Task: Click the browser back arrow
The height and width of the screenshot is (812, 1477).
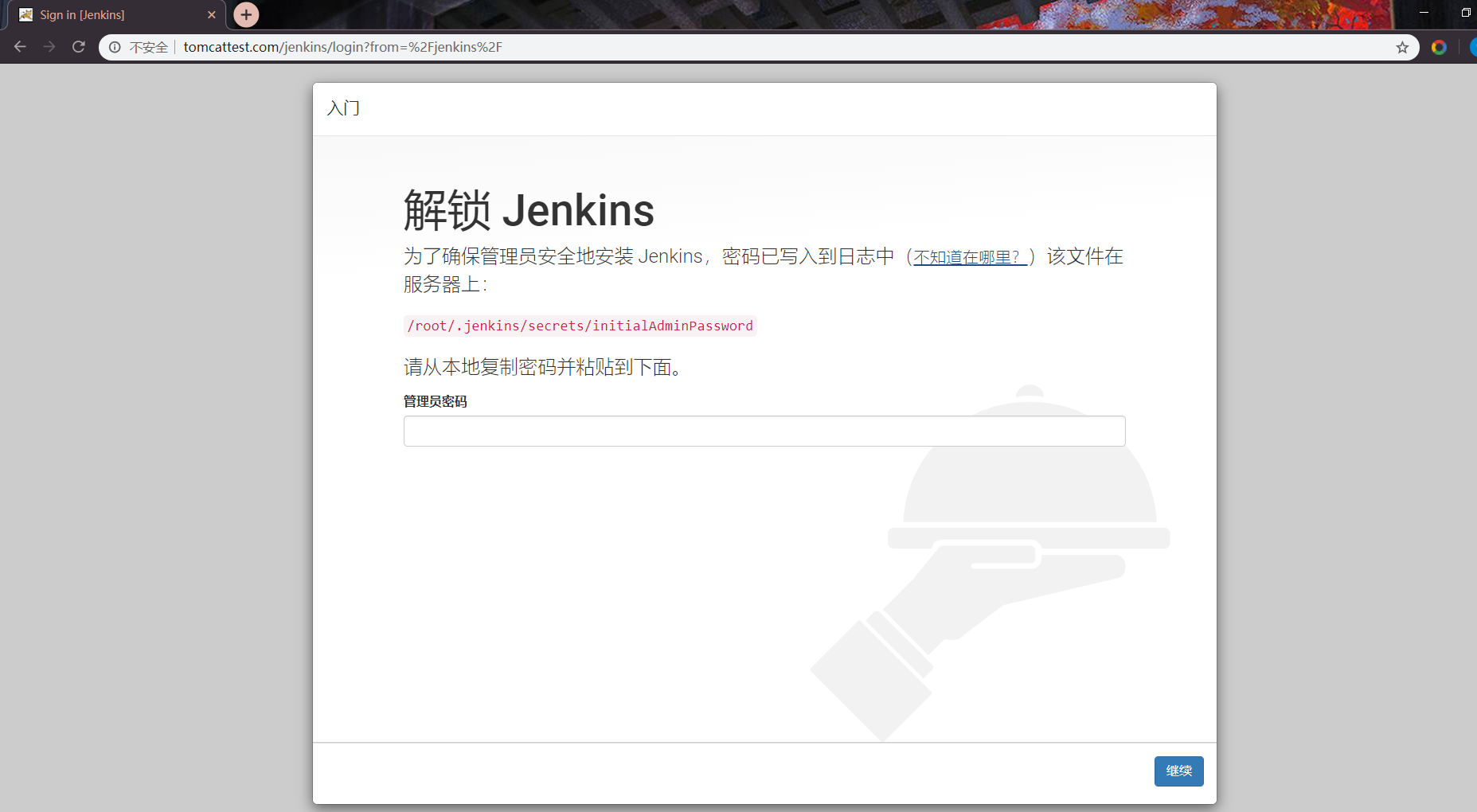Action: point(20,47)
